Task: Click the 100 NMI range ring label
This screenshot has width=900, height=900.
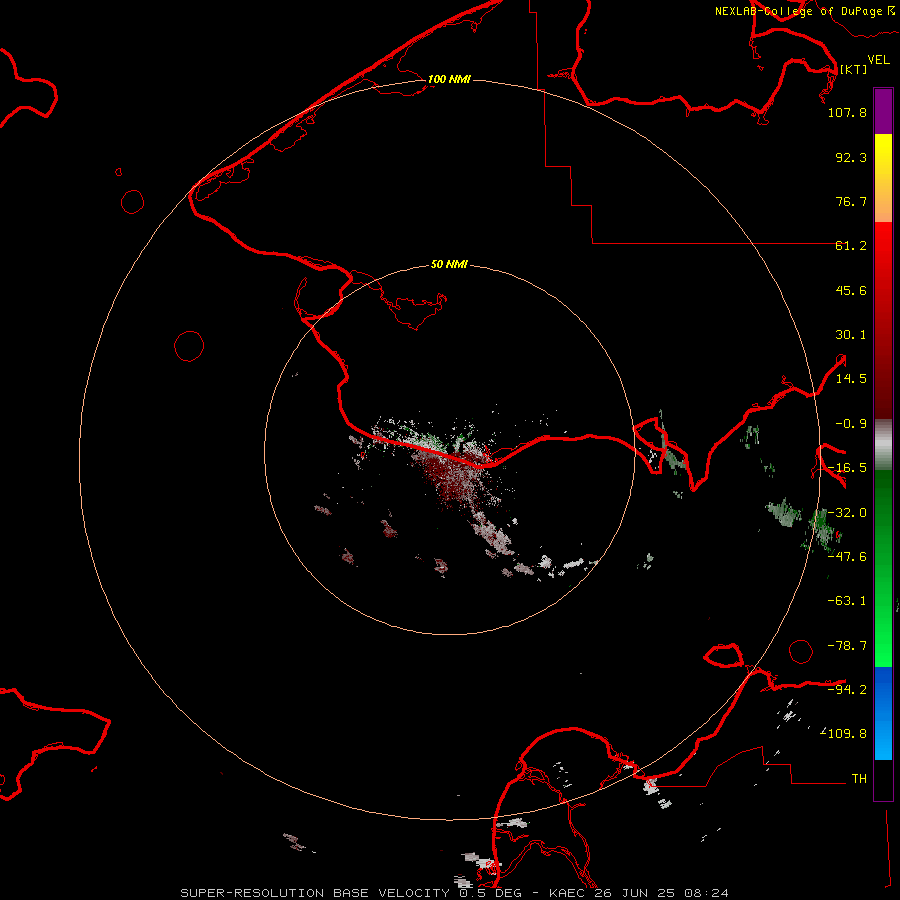Action: (x=449, y=79)
